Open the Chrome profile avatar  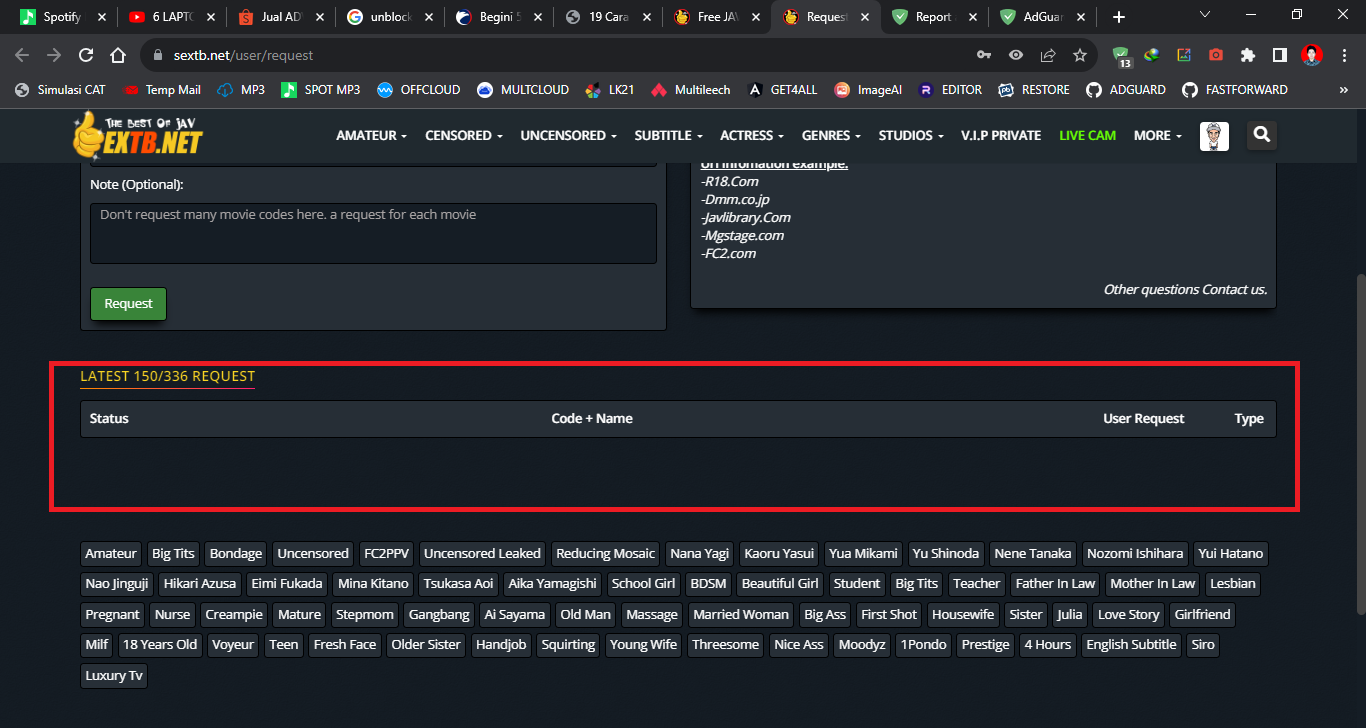[x=1311, y=55]
